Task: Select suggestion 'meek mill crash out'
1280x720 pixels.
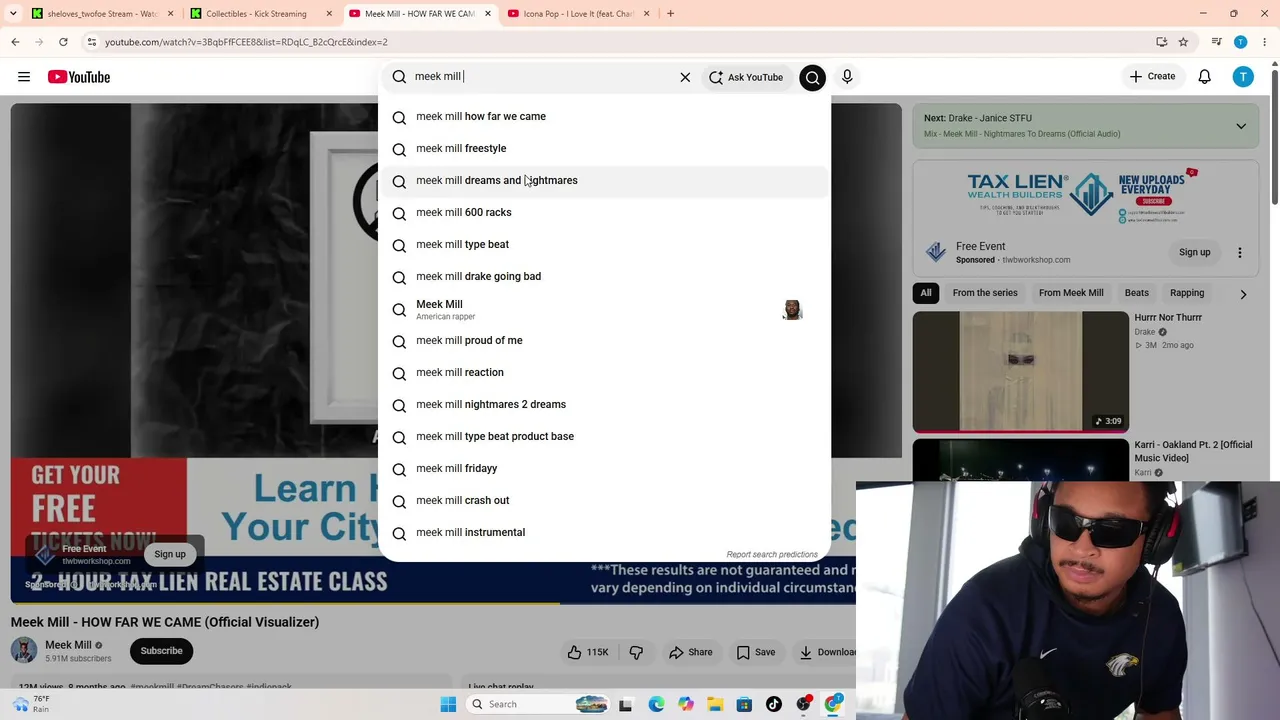Action: (x=604, y=501)
